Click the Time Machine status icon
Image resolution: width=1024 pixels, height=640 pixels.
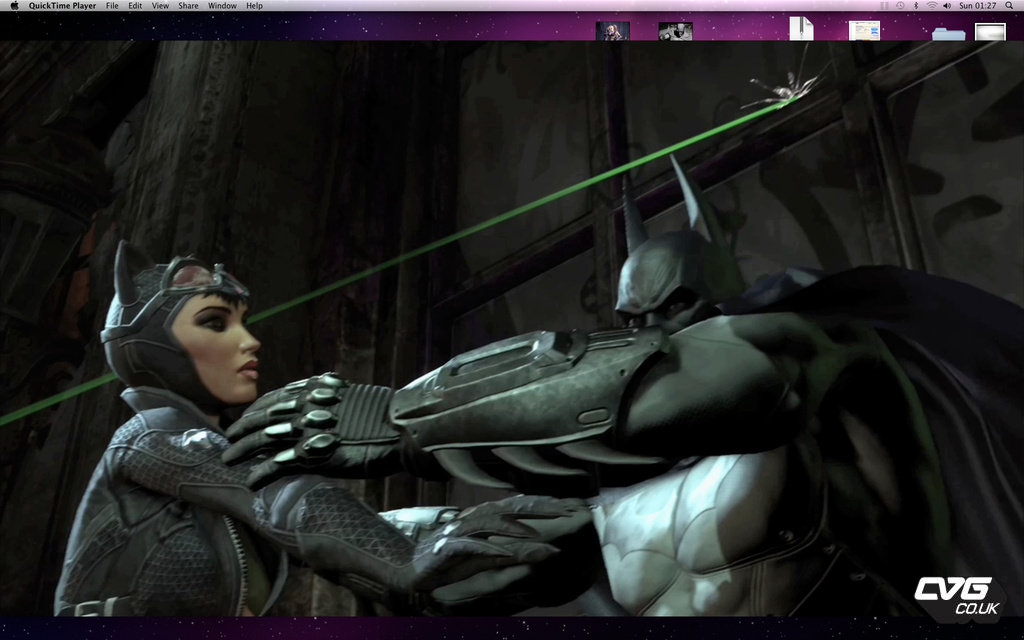(x=900, y=6)
